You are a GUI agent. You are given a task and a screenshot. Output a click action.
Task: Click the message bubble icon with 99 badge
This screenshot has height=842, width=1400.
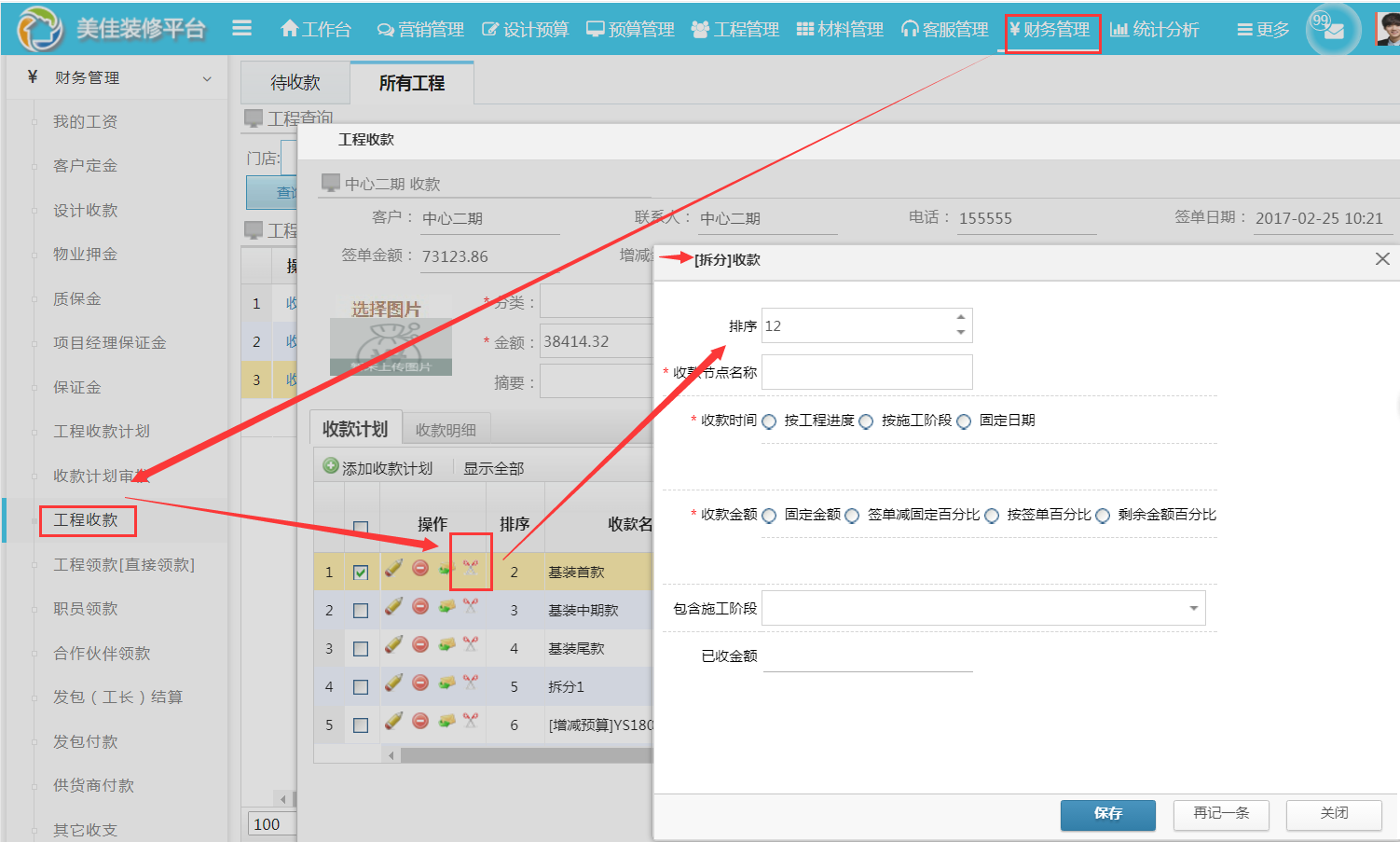[x=1333, y=28]
